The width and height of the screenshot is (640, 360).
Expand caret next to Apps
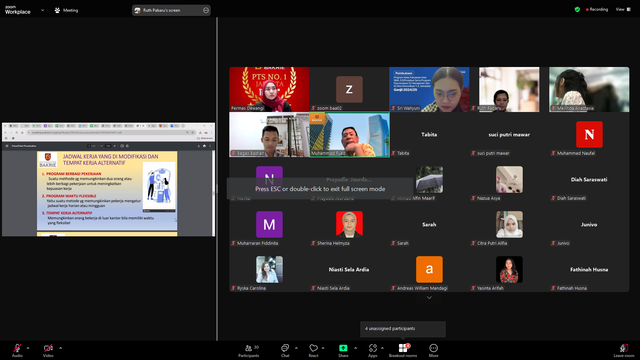pos(382,348)
